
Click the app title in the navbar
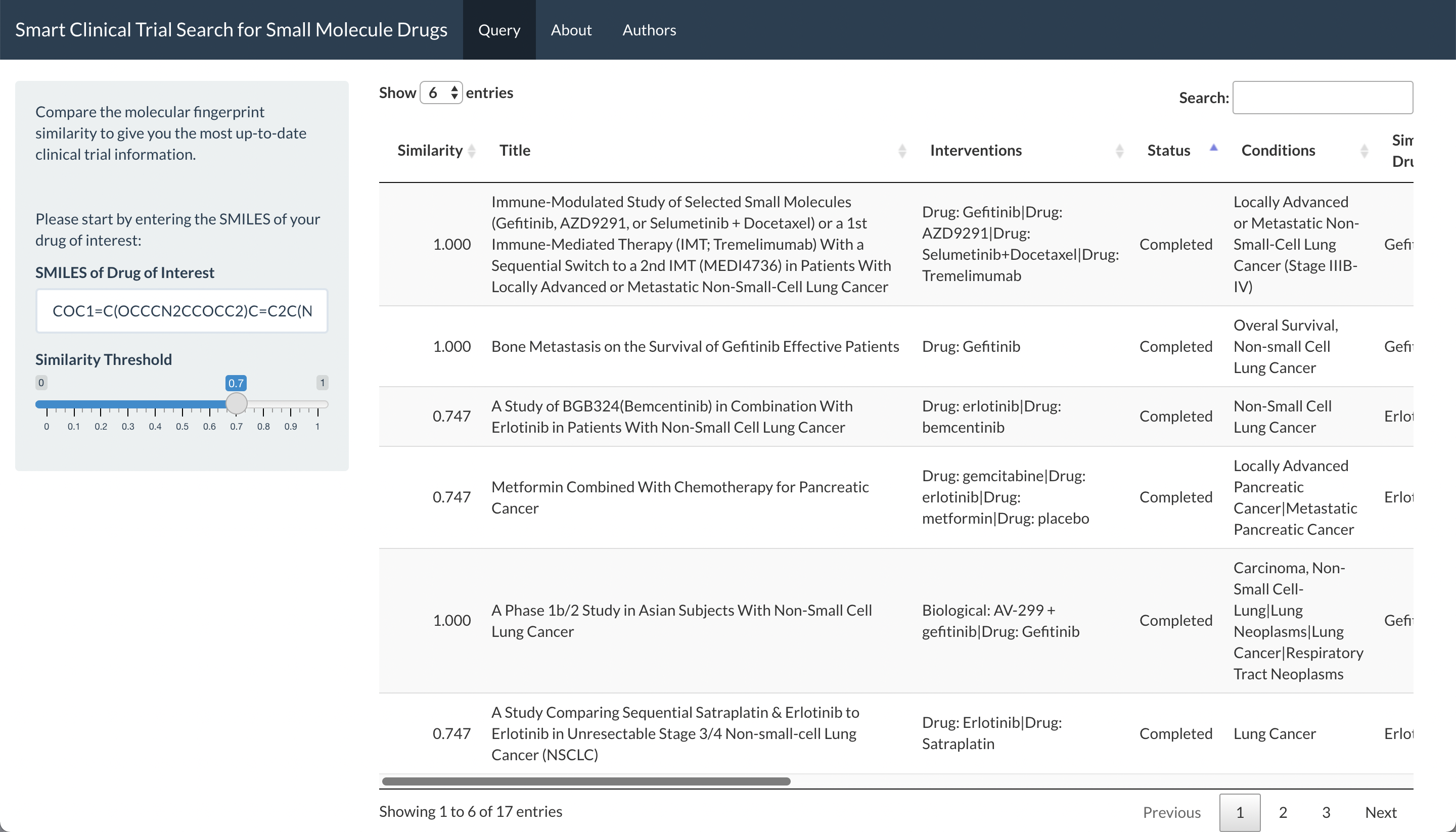(231, 30)
